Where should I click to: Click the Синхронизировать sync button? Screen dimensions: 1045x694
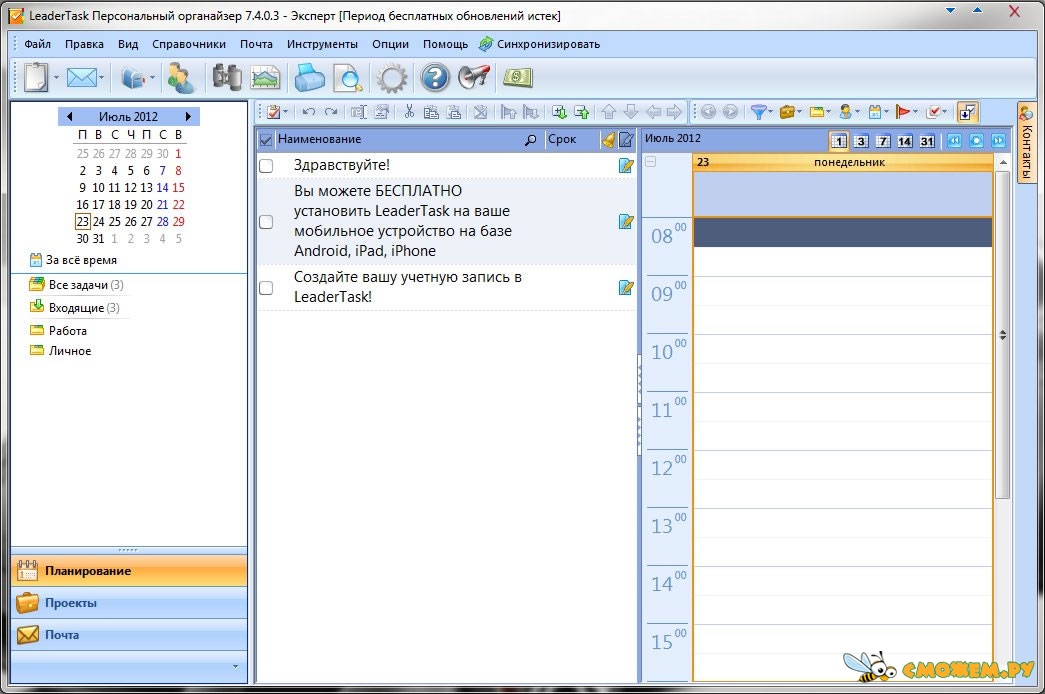[x=539, y=44]
